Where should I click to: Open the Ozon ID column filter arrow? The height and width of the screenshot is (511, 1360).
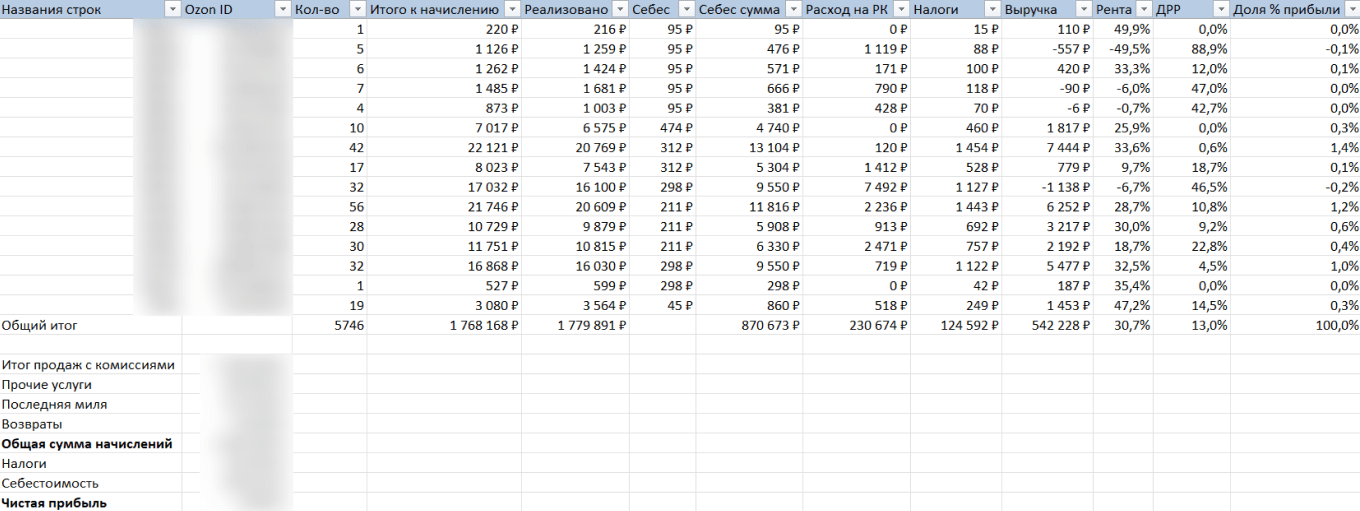[x=283, y=9]
